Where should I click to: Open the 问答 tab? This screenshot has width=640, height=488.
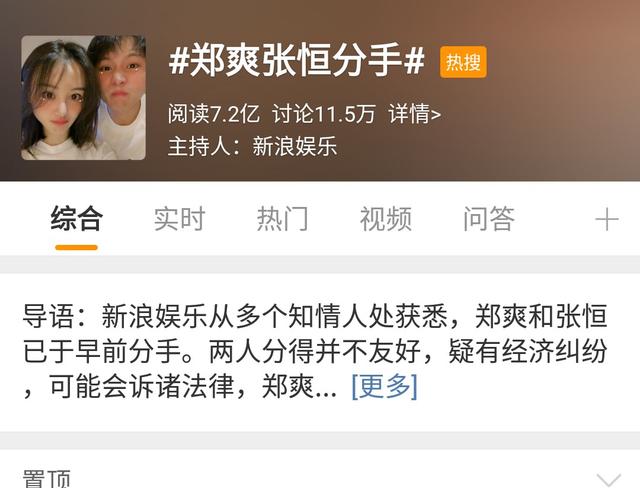(x=489, y=219)
